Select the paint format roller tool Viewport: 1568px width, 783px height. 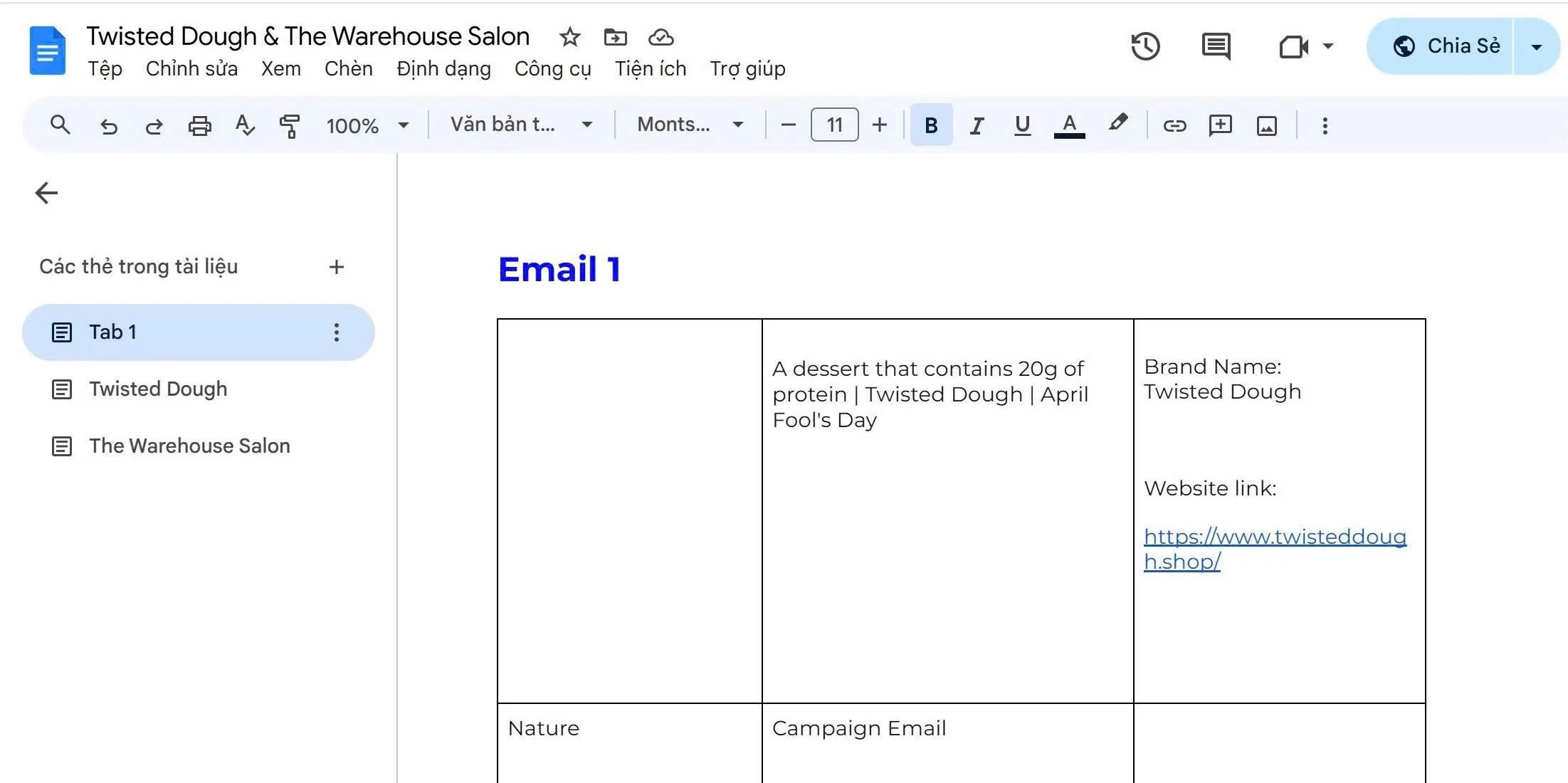(x=289, y=126)
